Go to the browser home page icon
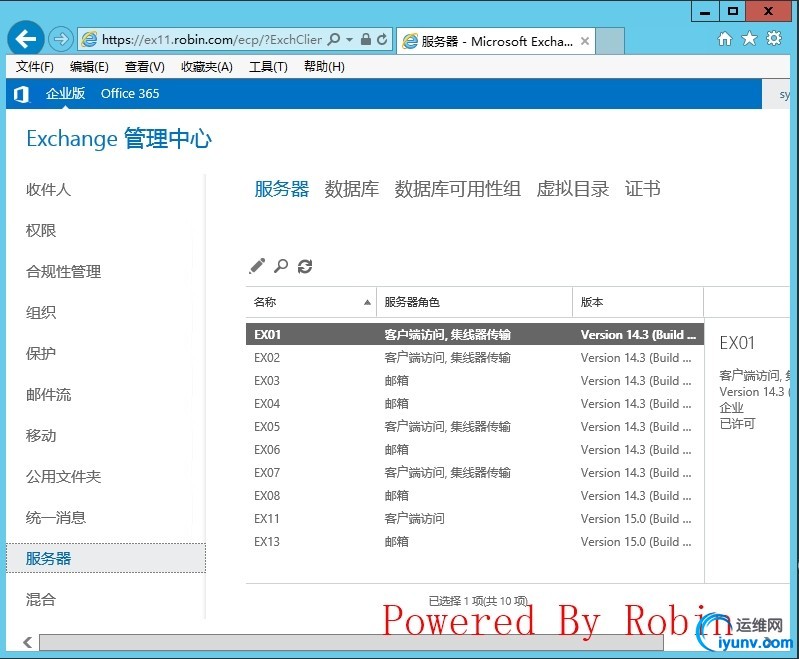Viewport: 799px width, 659px height. pyautogui.click(x=725, y=39)
